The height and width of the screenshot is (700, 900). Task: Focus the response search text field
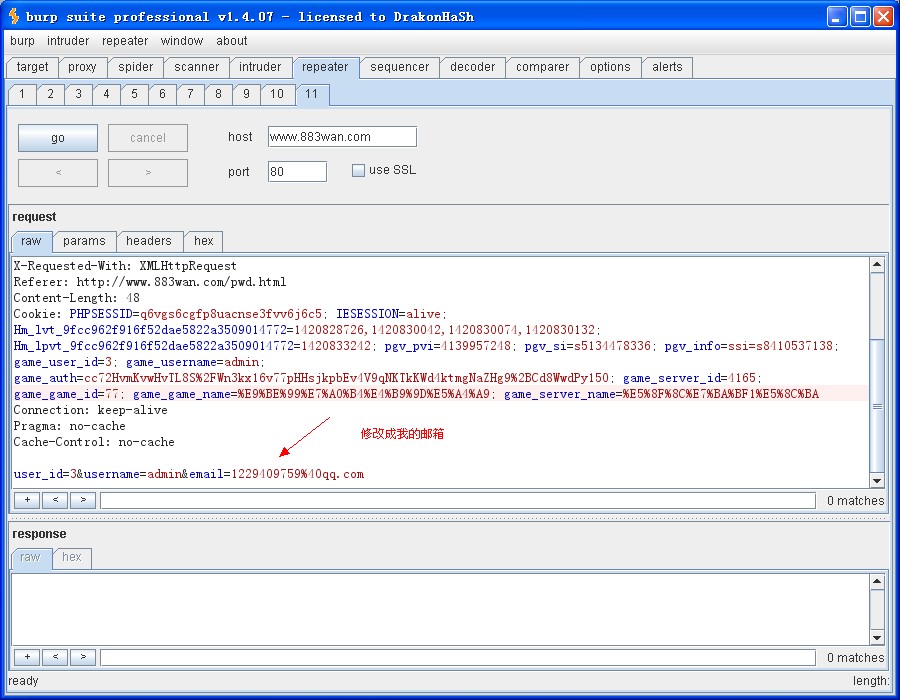(458, 658)
